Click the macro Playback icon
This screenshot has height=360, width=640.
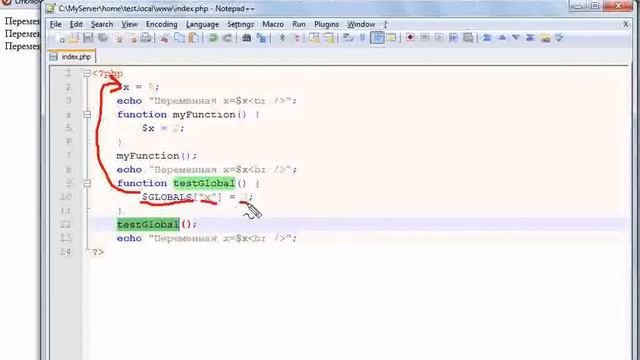click(x=439, y=38)
